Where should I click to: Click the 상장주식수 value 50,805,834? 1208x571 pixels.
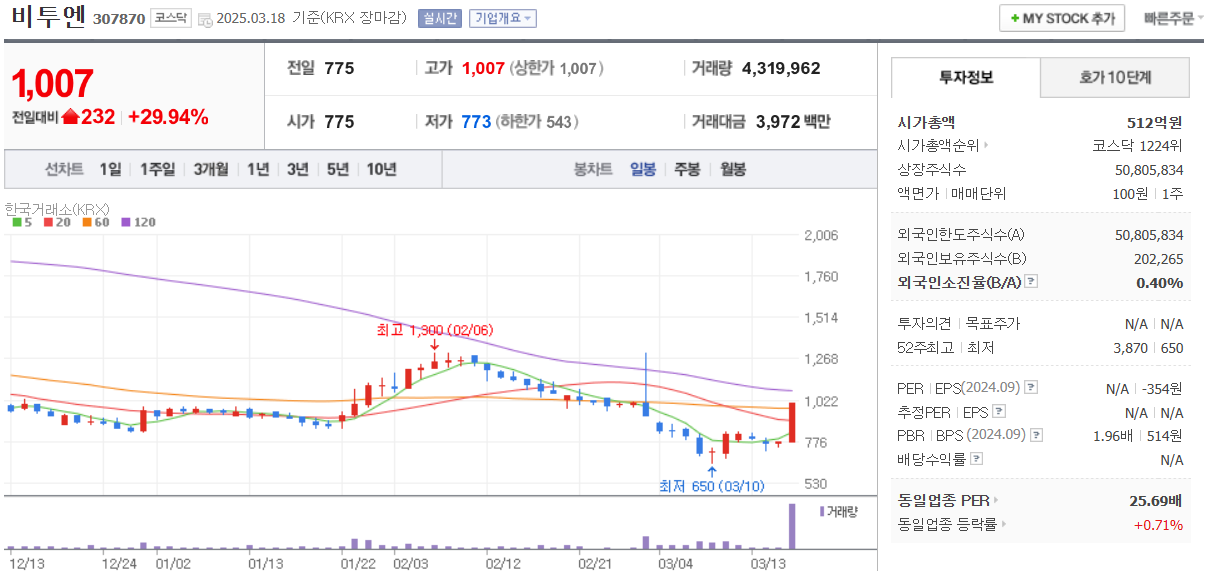(x=1149, y=169)
